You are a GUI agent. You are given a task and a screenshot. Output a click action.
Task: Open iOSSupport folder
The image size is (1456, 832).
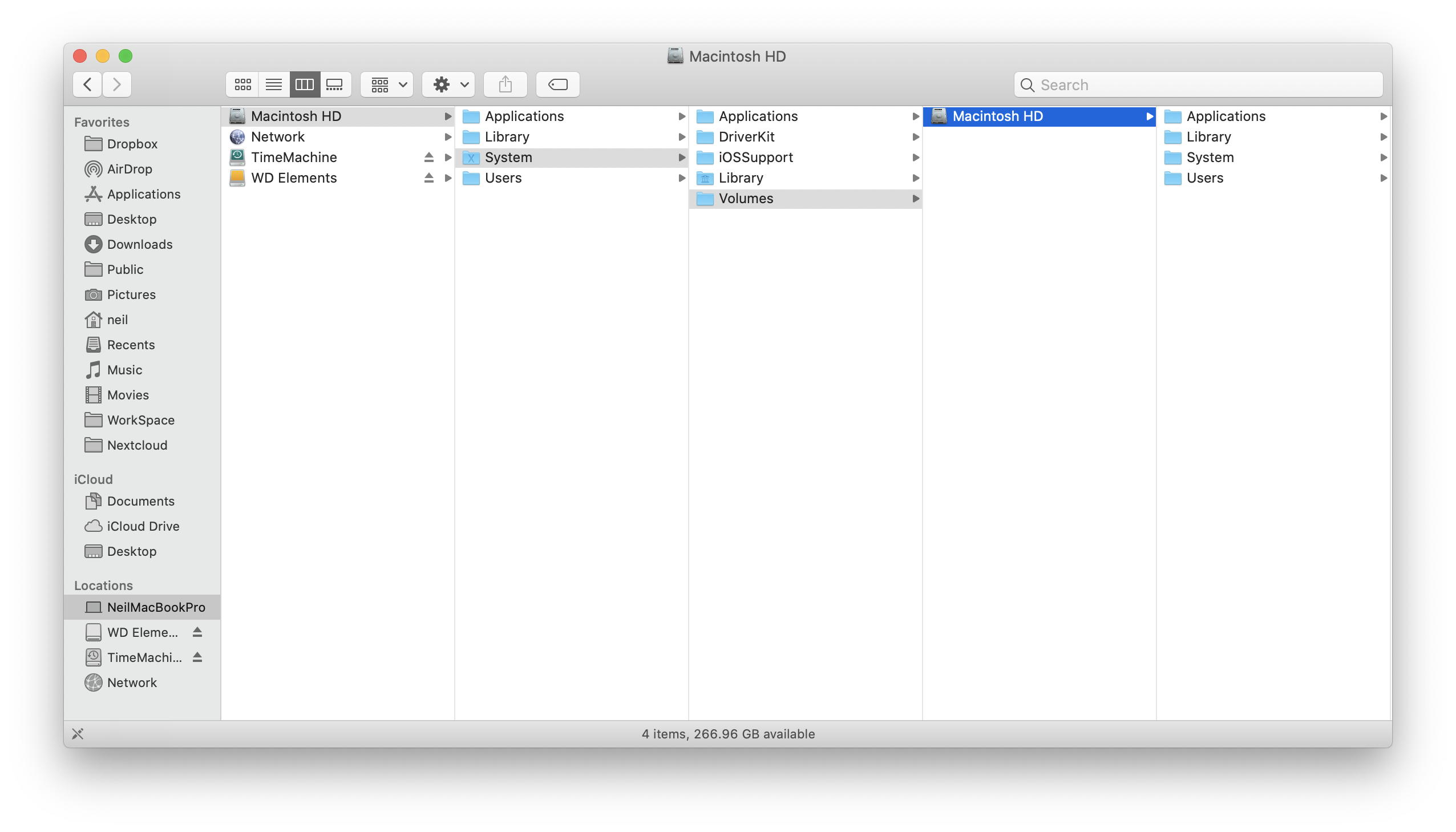(806, 157)
